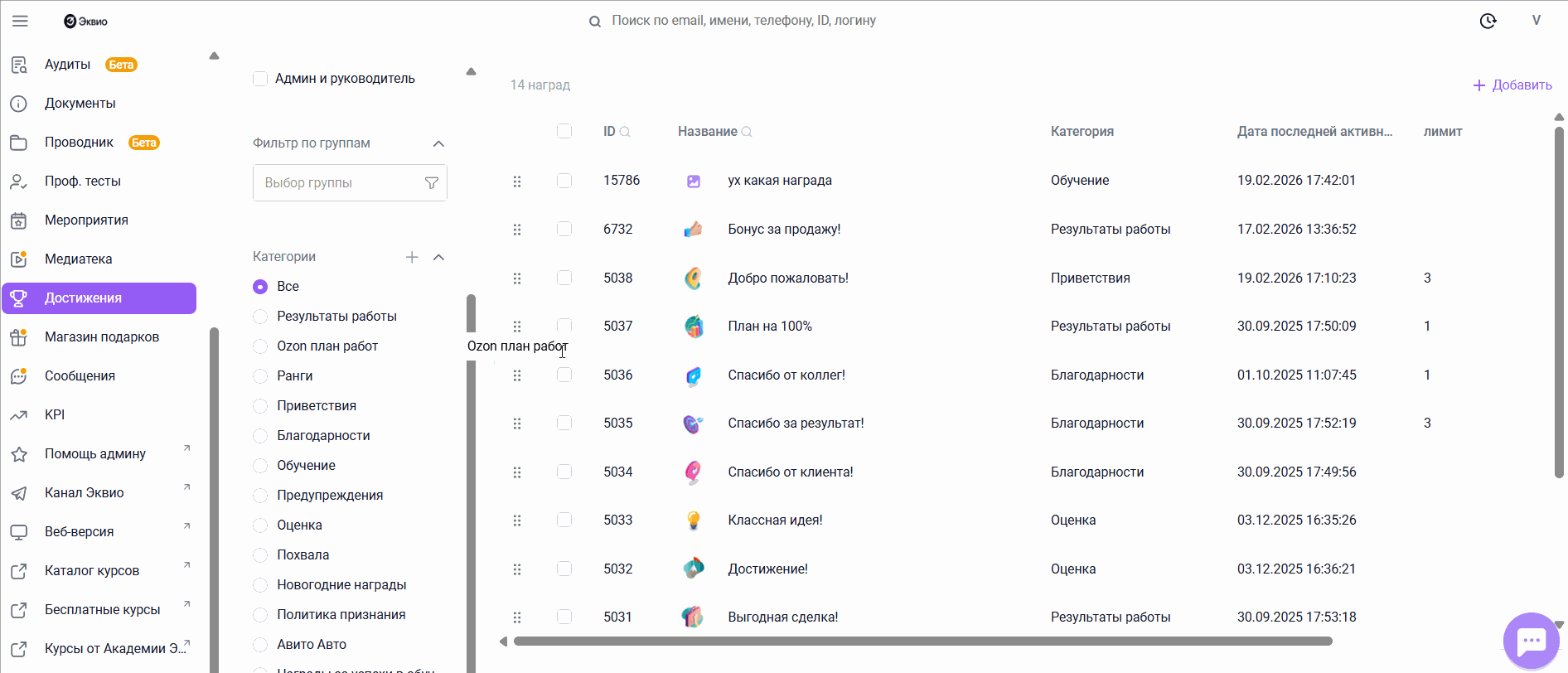Open the hamburger menu icon
This screenshot has height=673, width=1568.
click(20, 21)
